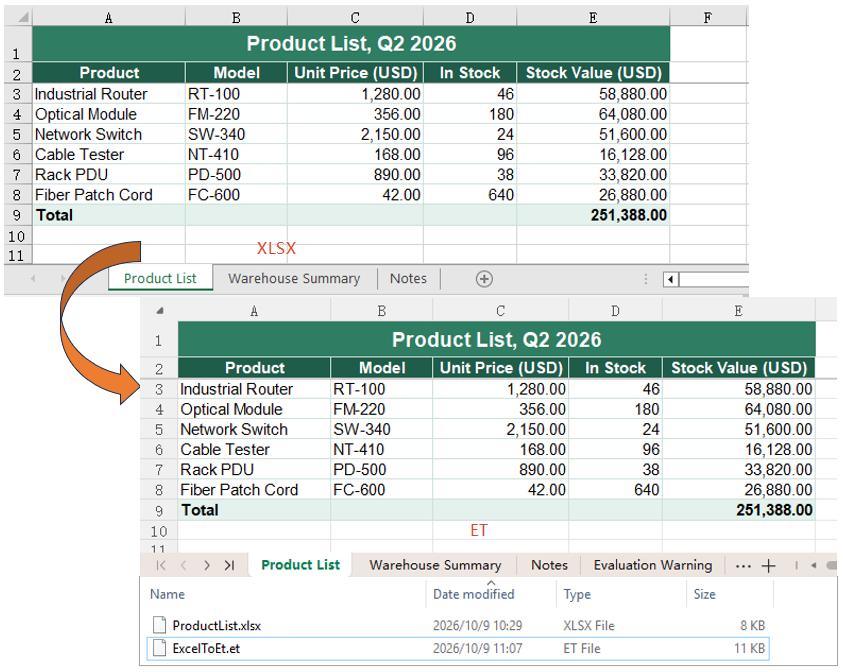This screenshot has height=672, width=843.
Task: Select 2,150.00 unit price in XLSX sheet
Action: click(355, 134)
